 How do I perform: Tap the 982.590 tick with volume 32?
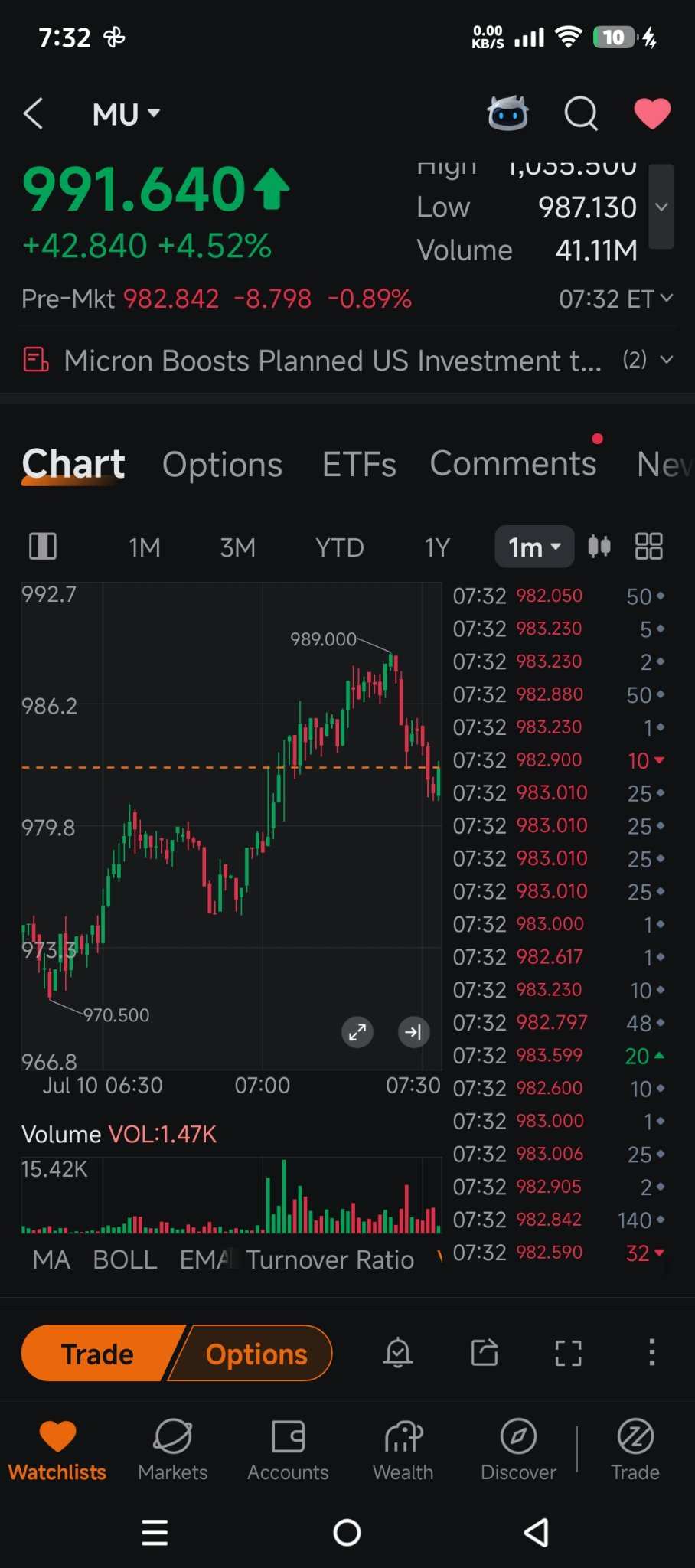559,1253
